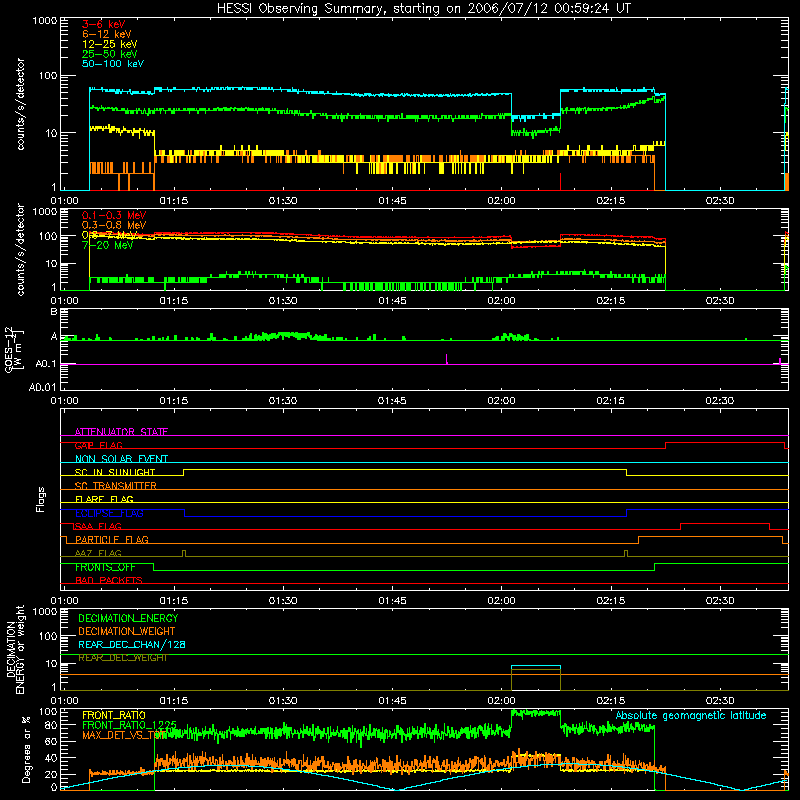Click the 0.1-0.3 MeV legend label
Screen dimensions: 800x800
[114, 215]
